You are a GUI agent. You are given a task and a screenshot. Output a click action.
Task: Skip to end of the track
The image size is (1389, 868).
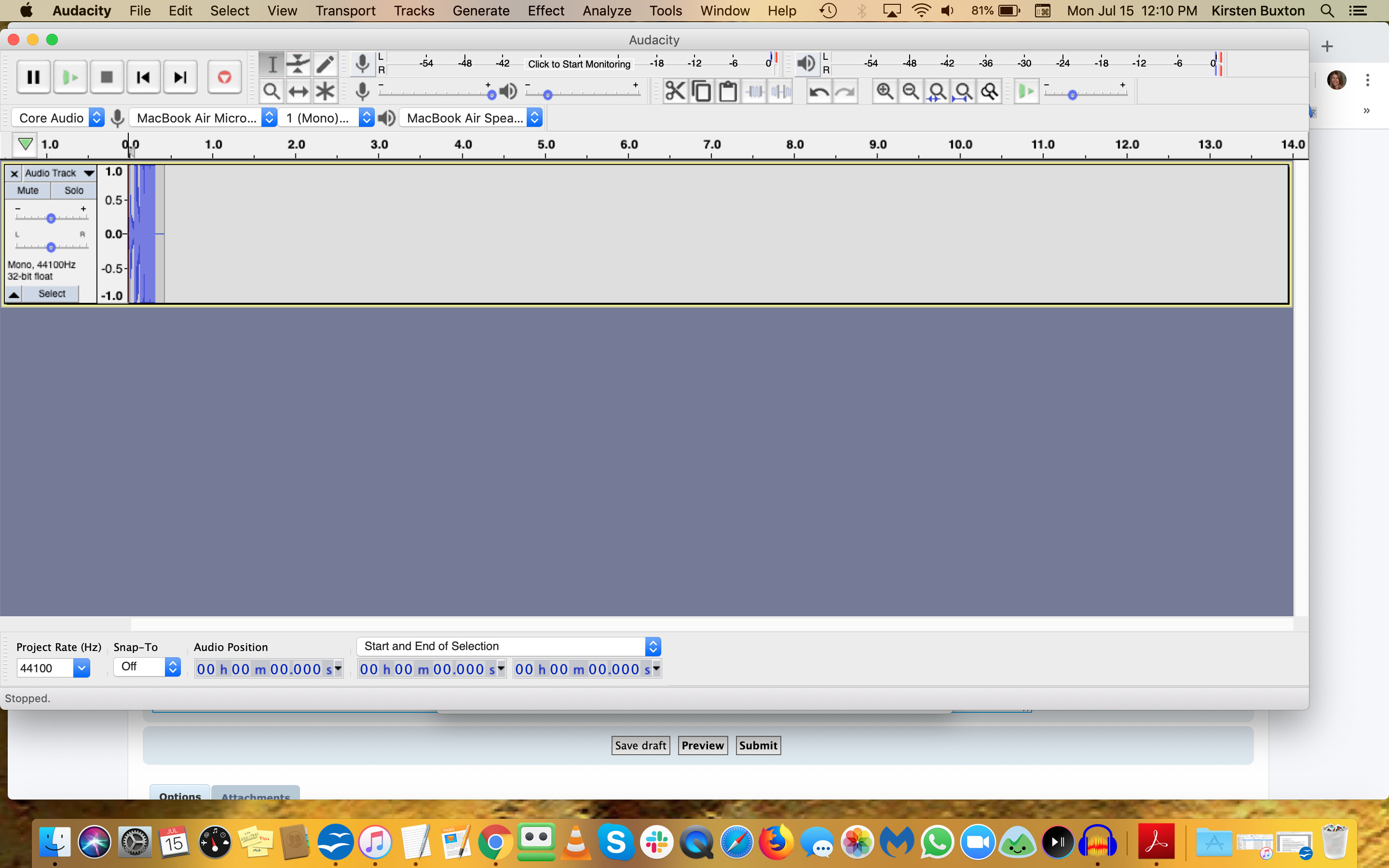(180, 77)
